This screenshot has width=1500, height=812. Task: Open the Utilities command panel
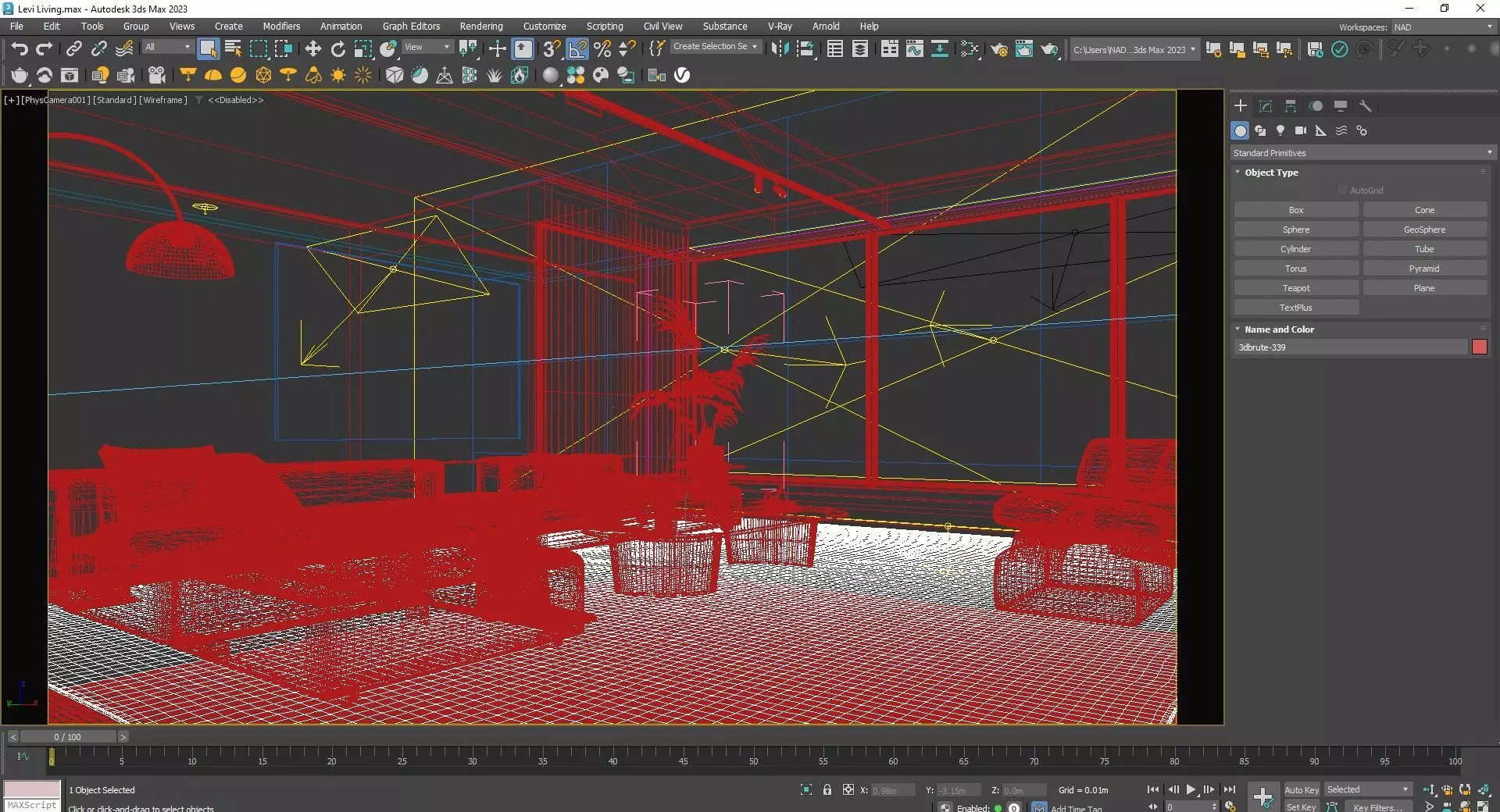[x=1366, y=106]
